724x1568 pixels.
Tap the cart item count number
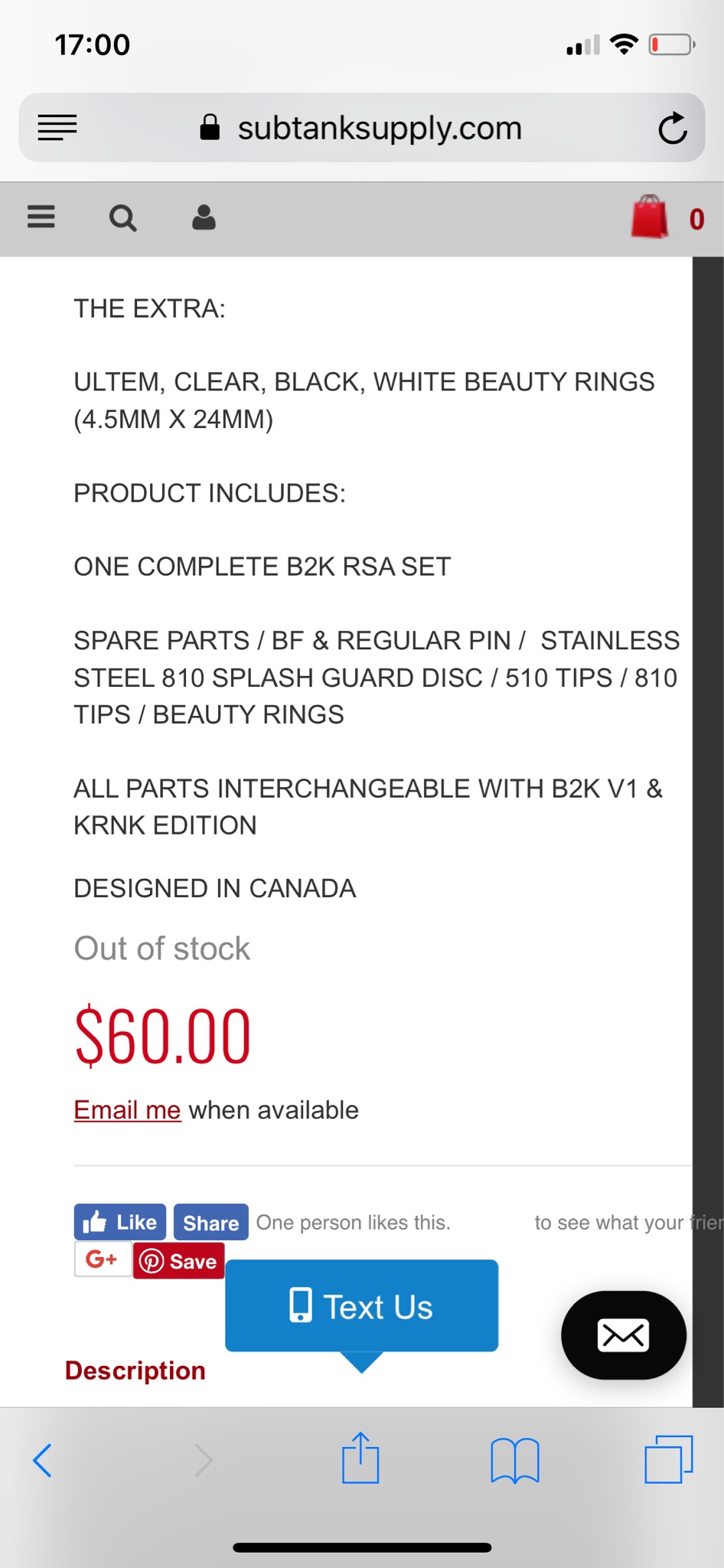coord(696,220)
